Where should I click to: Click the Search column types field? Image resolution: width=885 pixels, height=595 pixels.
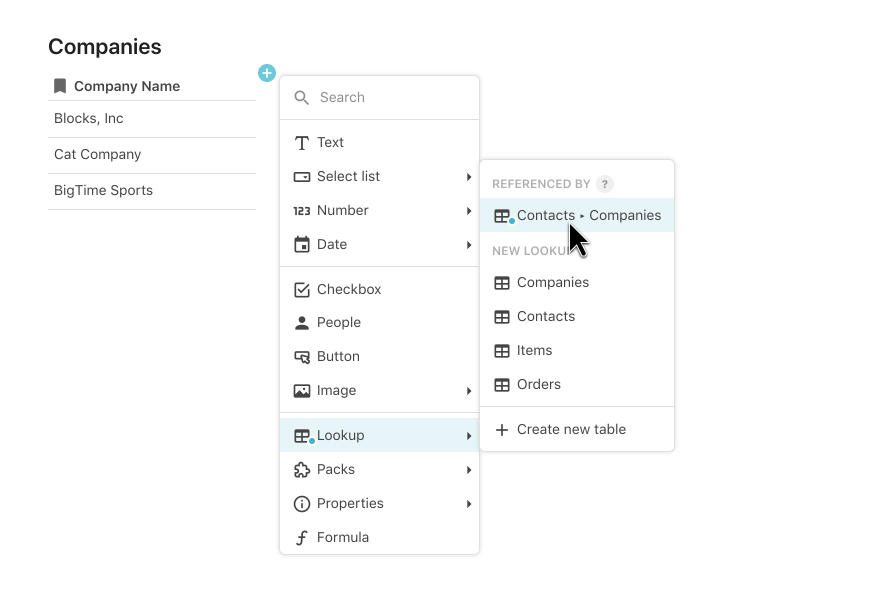coord(390,98)
